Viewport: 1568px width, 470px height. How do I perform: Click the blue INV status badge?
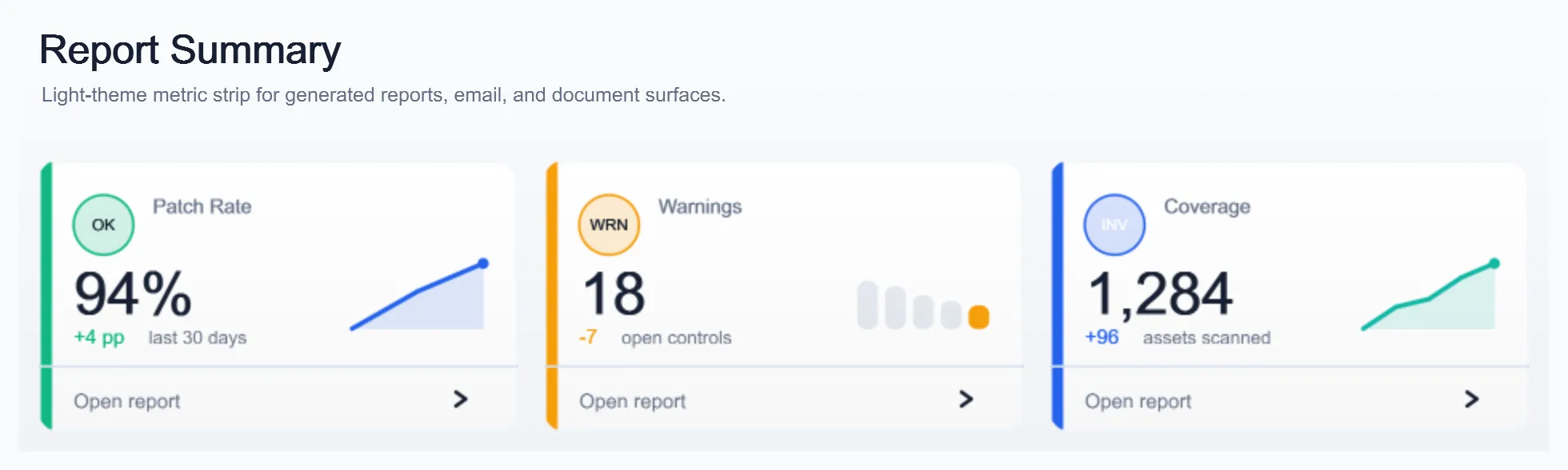click(x=1114, y=225)
